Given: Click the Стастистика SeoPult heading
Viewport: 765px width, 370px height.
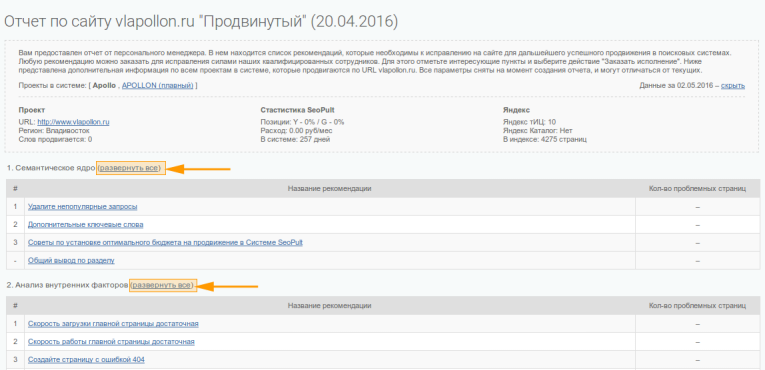Looking at the screenshot, I should click(x=298, y=110).
